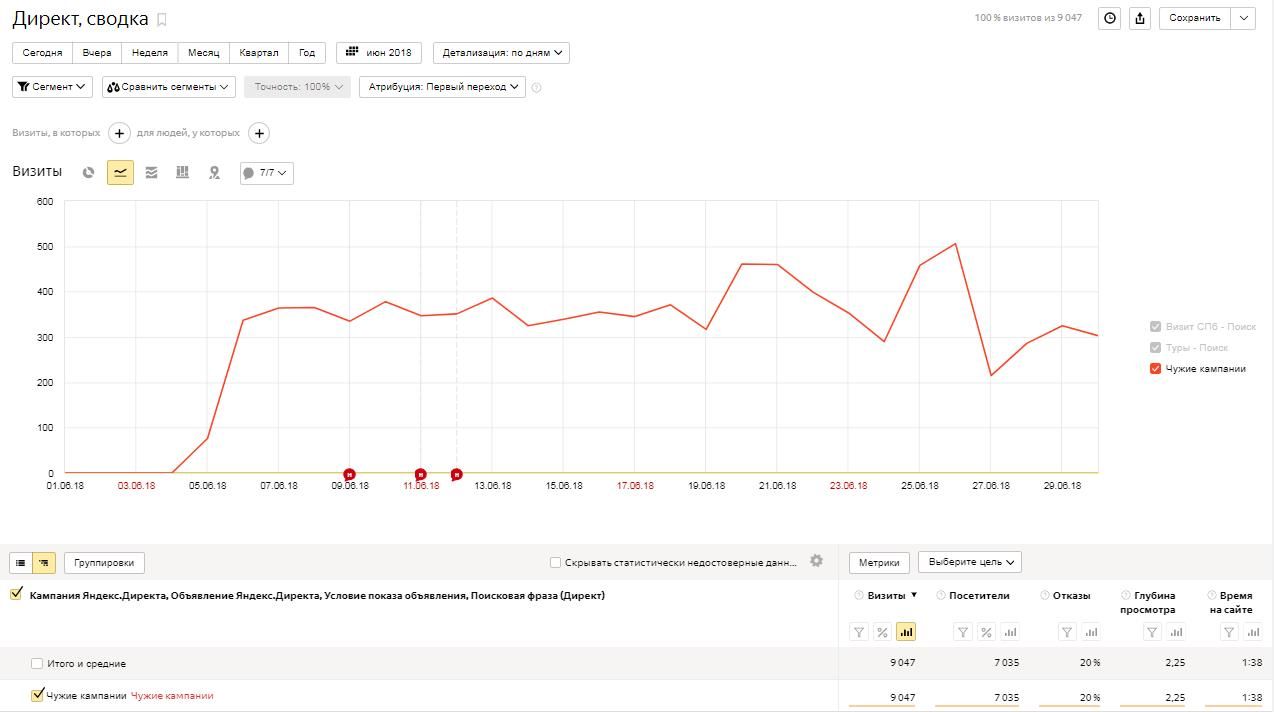Select the Неделя period tab
Viewport: 1274px width, 712px height.
click(x=149, y=53)
